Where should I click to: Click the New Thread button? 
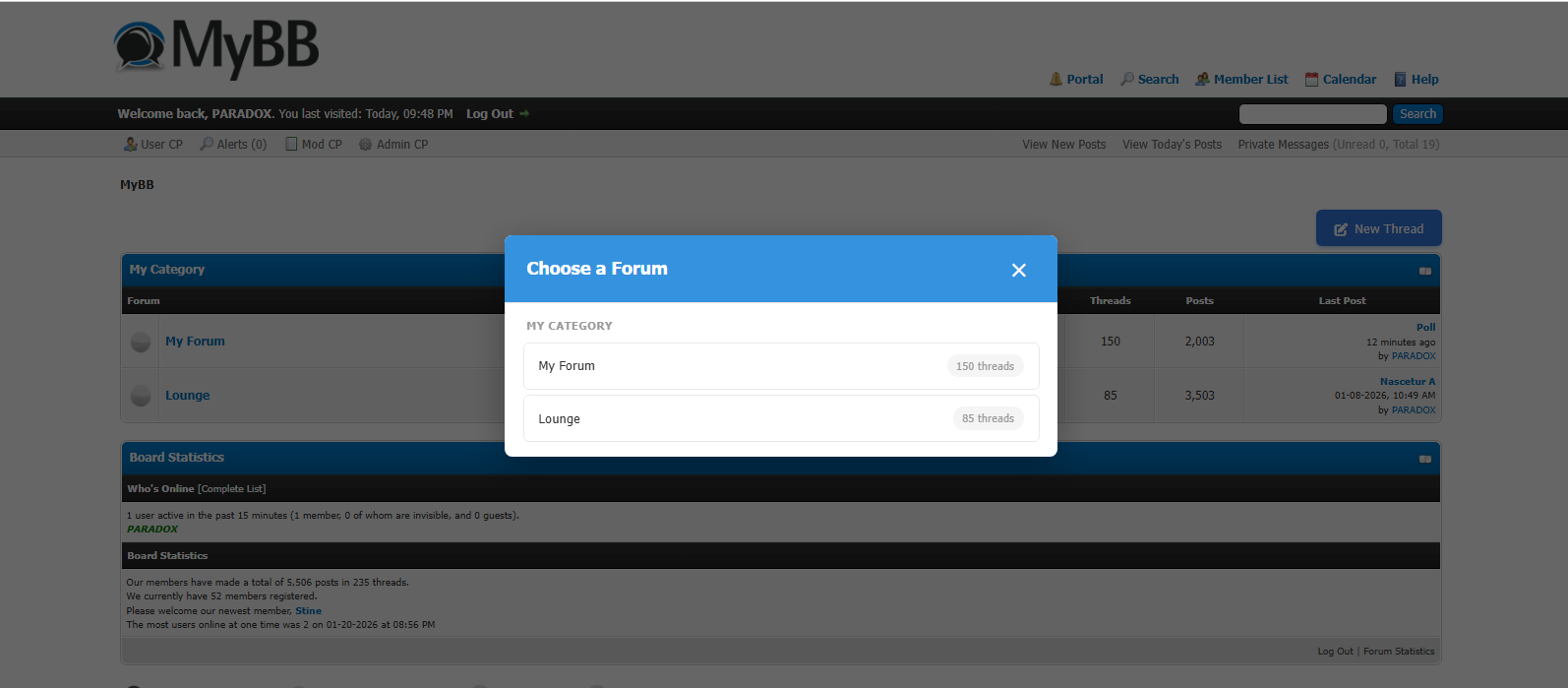click(1378, 228)
